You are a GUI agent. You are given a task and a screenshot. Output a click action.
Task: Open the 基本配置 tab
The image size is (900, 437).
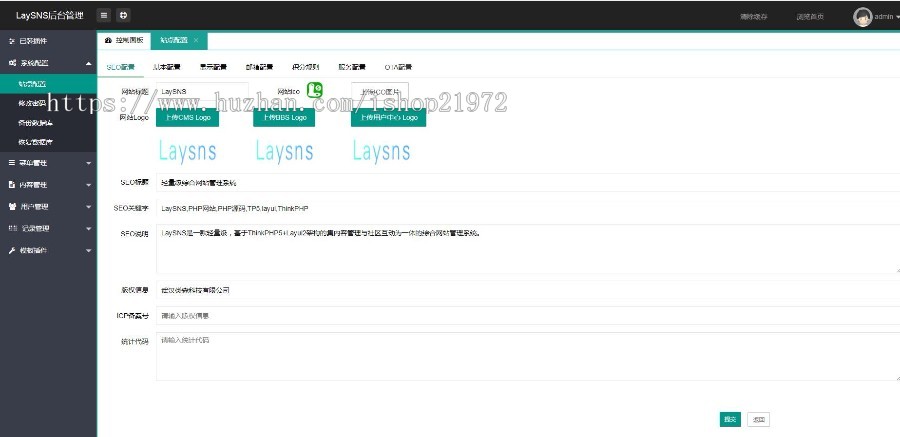(x=166, y=67)
